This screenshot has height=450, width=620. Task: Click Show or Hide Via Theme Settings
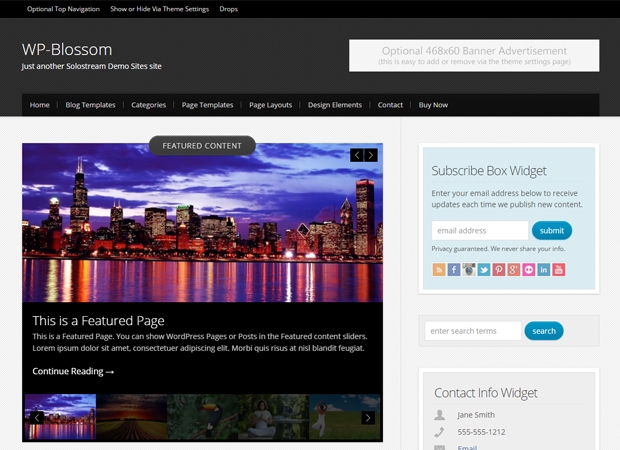pyautogui.click(x=160, y=9)
